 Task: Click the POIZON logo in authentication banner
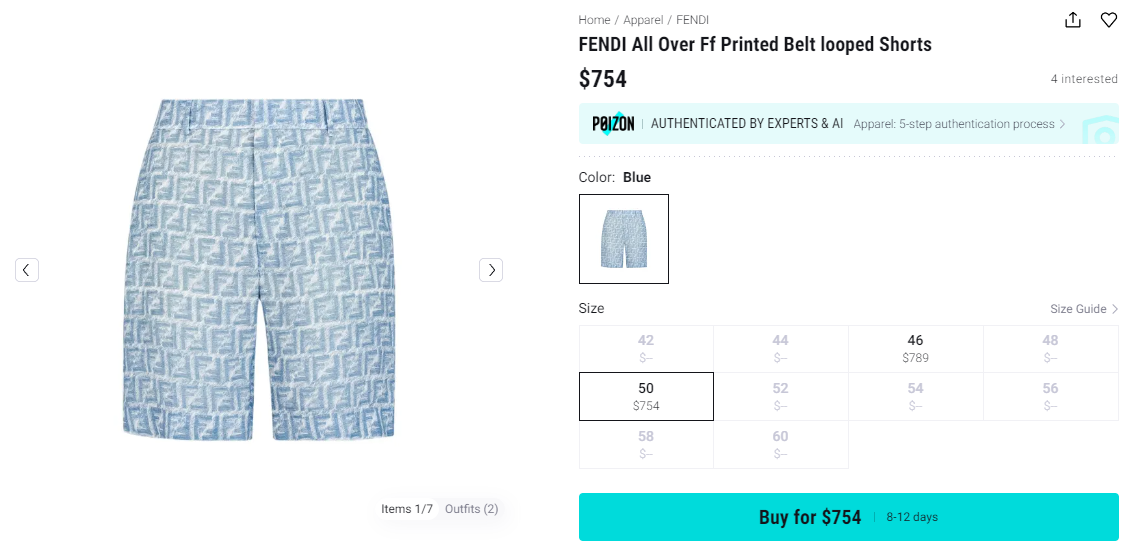(x=613, y=124)
